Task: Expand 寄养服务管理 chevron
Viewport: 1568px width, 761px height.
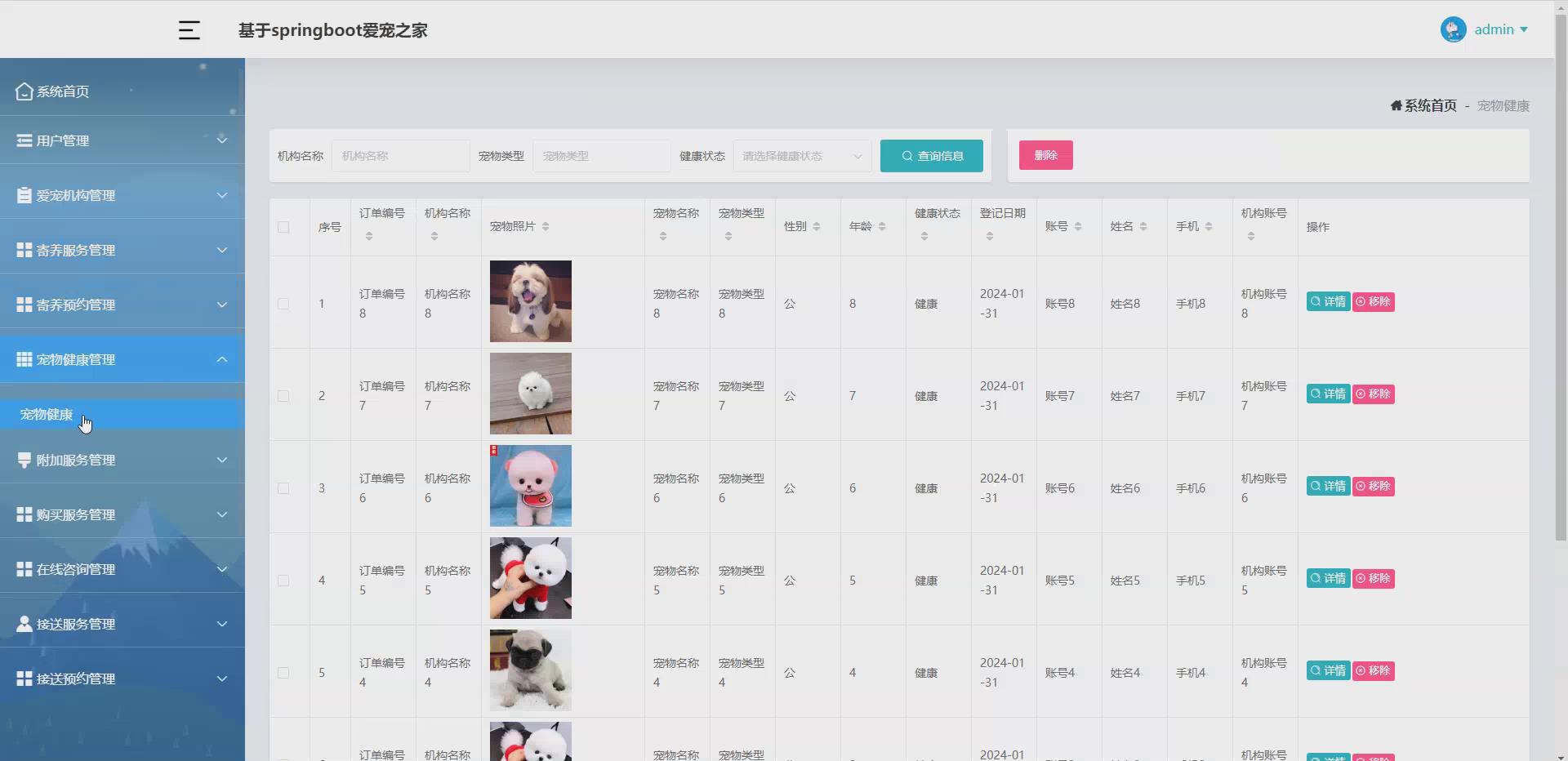Action: [222, 250]
